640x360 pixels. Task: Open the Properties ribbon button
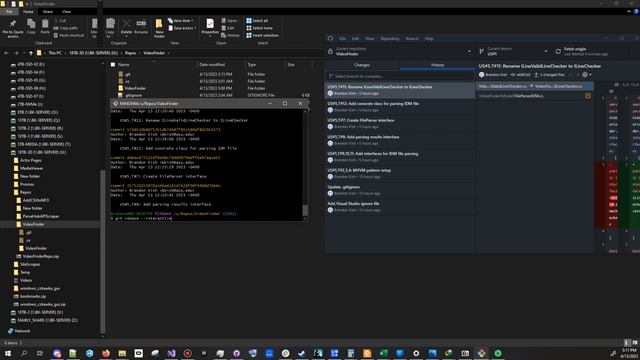pos(210,27)
